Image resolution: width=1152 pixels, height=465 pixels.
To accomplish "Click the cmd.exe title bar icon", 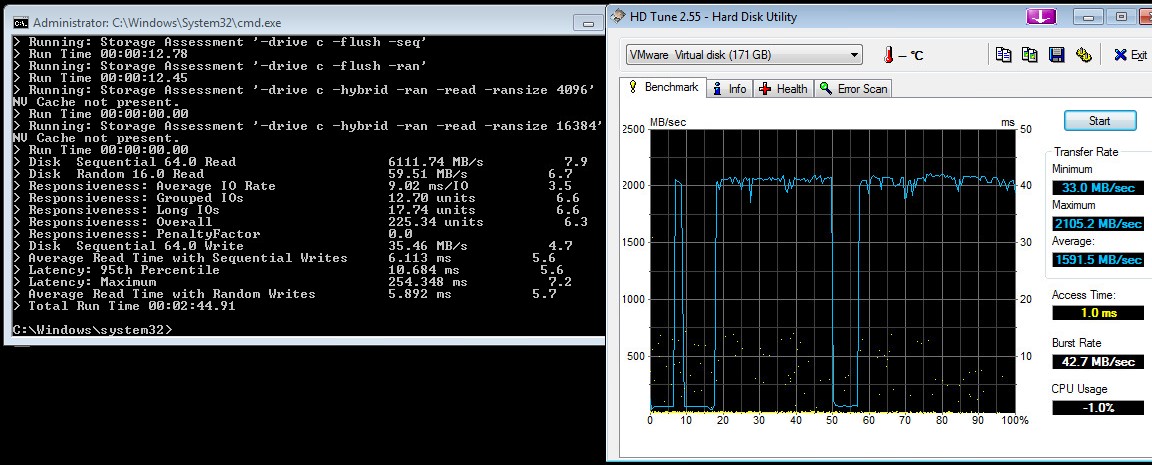I will coord(21,23).
